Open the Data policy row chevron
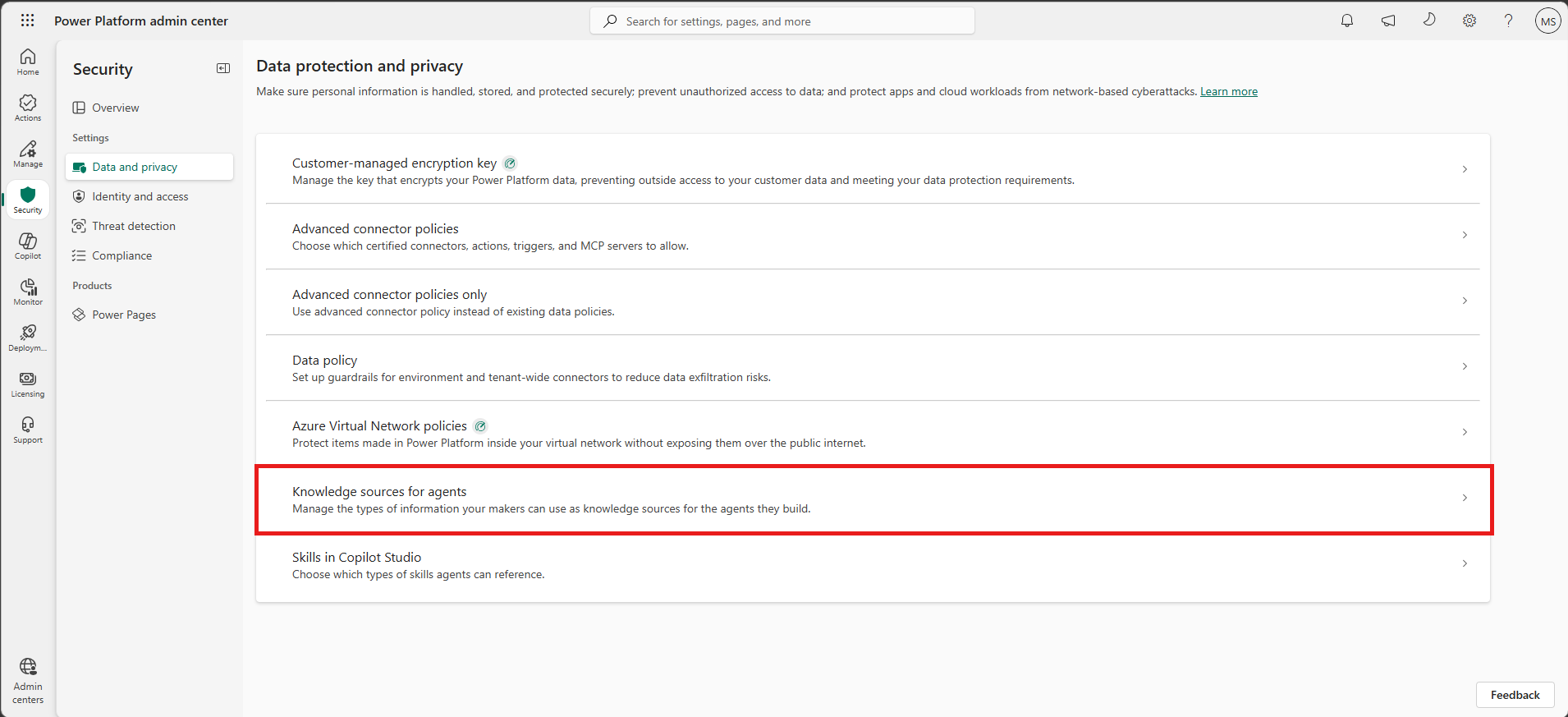 click(1465, 366)
